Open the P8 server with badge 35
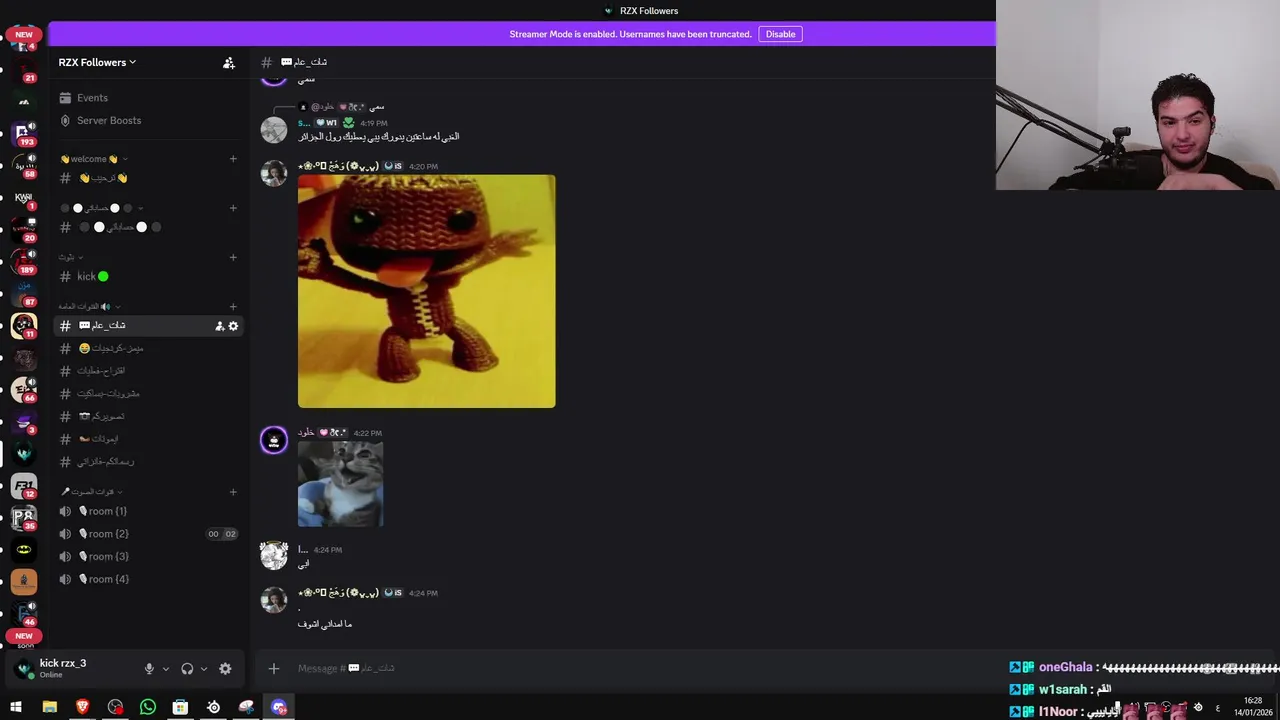This screenshot has height=720, width=1280. [24, 517]
